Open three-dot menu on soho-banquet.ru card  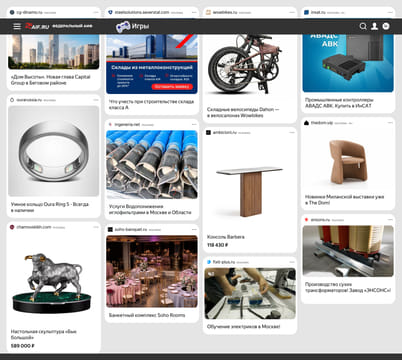click(194, 230)
